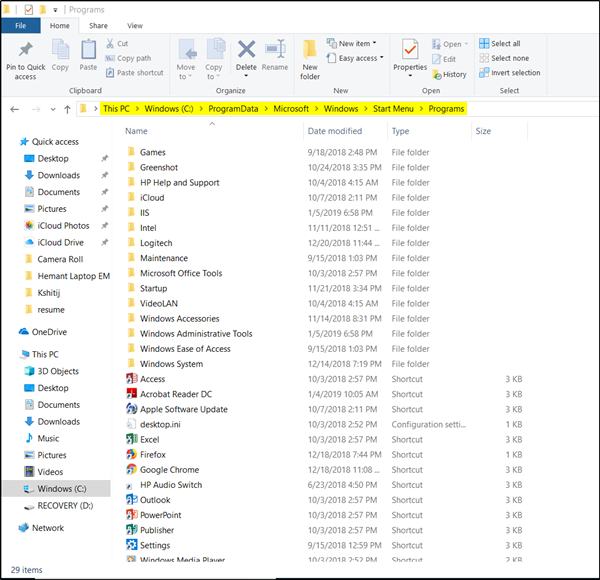Switch to the Home ribbon tab
Screen dimensions: 600x580
(x=60, y=26)
